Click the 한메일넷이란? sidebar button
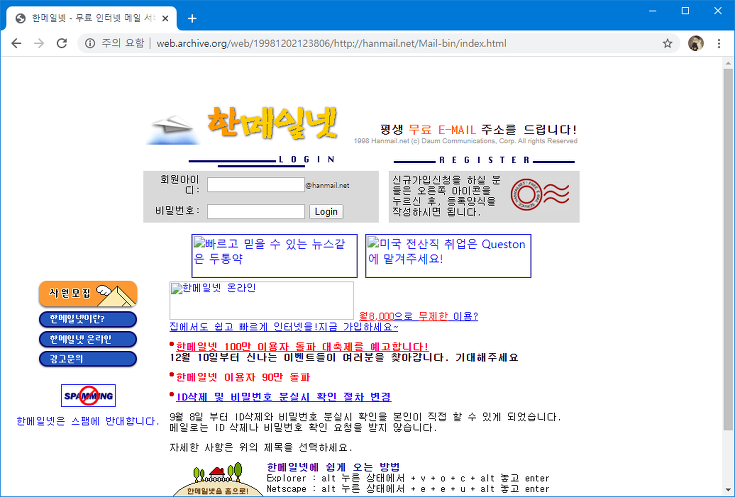Viewport: 735px width, 497px height. point(88,319)
